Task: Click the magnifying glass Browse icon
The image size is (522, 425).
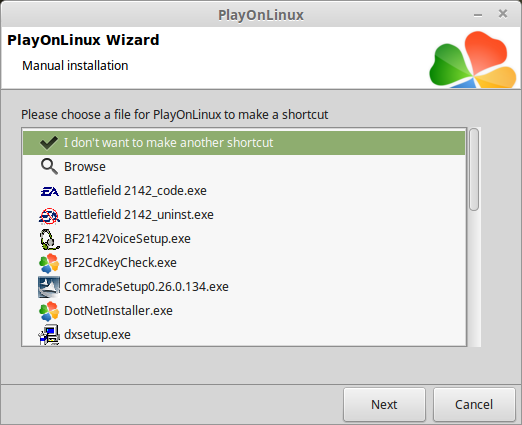Action: (49, 166)
